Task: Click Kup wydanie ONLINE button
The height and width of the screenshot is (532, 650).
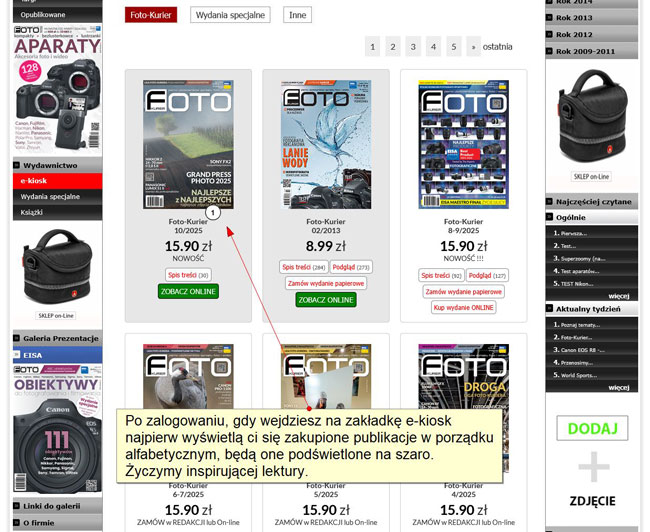Action: tap(463, 307)
